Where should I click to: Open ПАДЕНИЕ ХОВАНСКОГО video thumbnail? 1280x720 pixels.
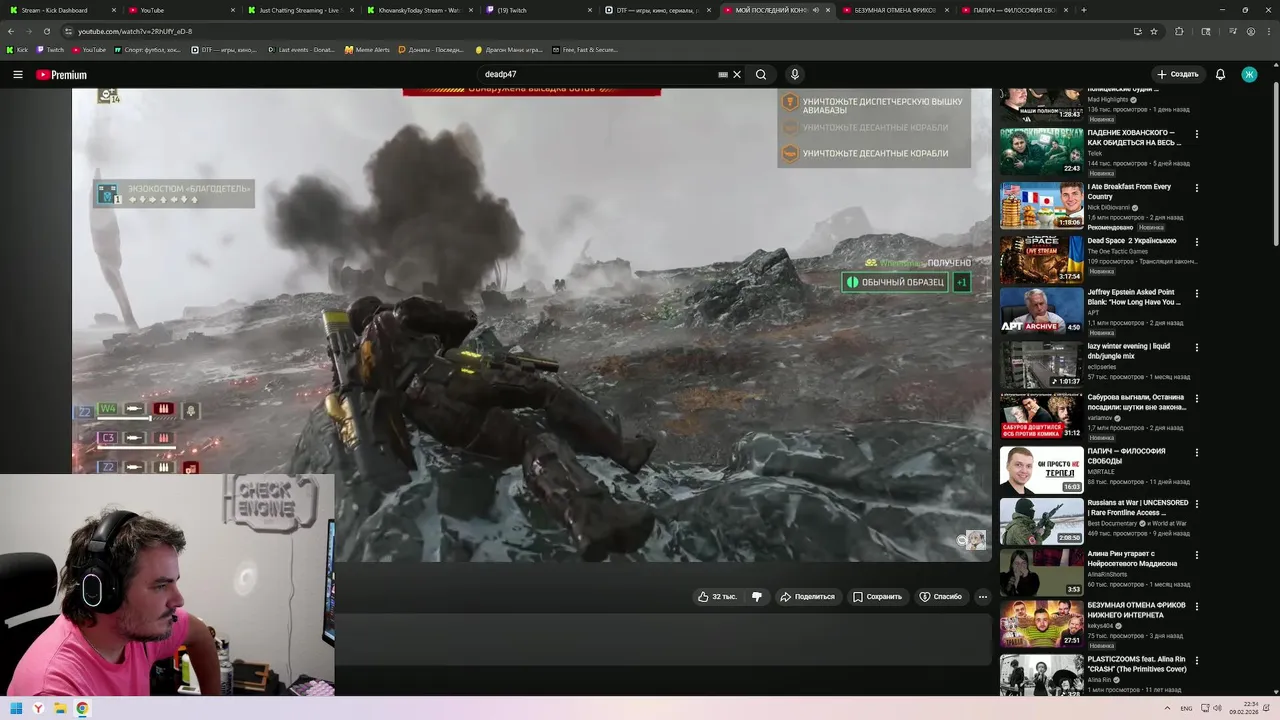click(x=1042, y=151)
